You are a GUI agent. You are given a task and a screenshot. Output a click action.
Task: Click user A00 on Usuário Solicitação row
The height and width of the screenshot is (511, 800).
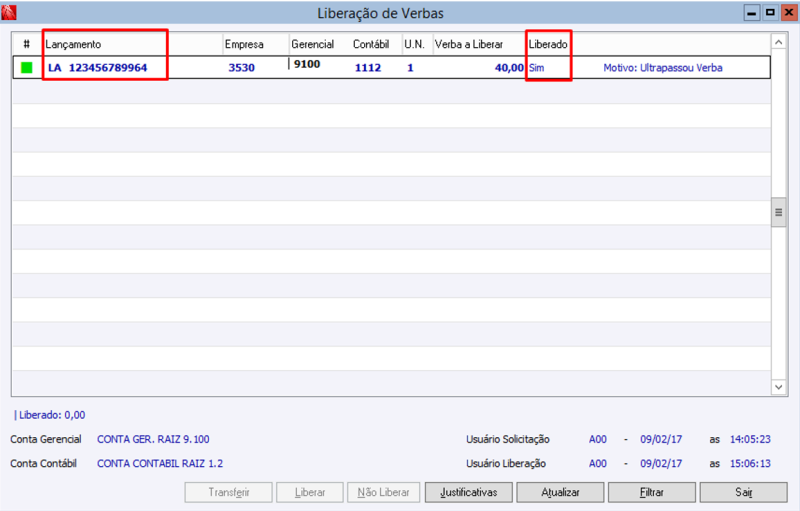tap(597, 439)
